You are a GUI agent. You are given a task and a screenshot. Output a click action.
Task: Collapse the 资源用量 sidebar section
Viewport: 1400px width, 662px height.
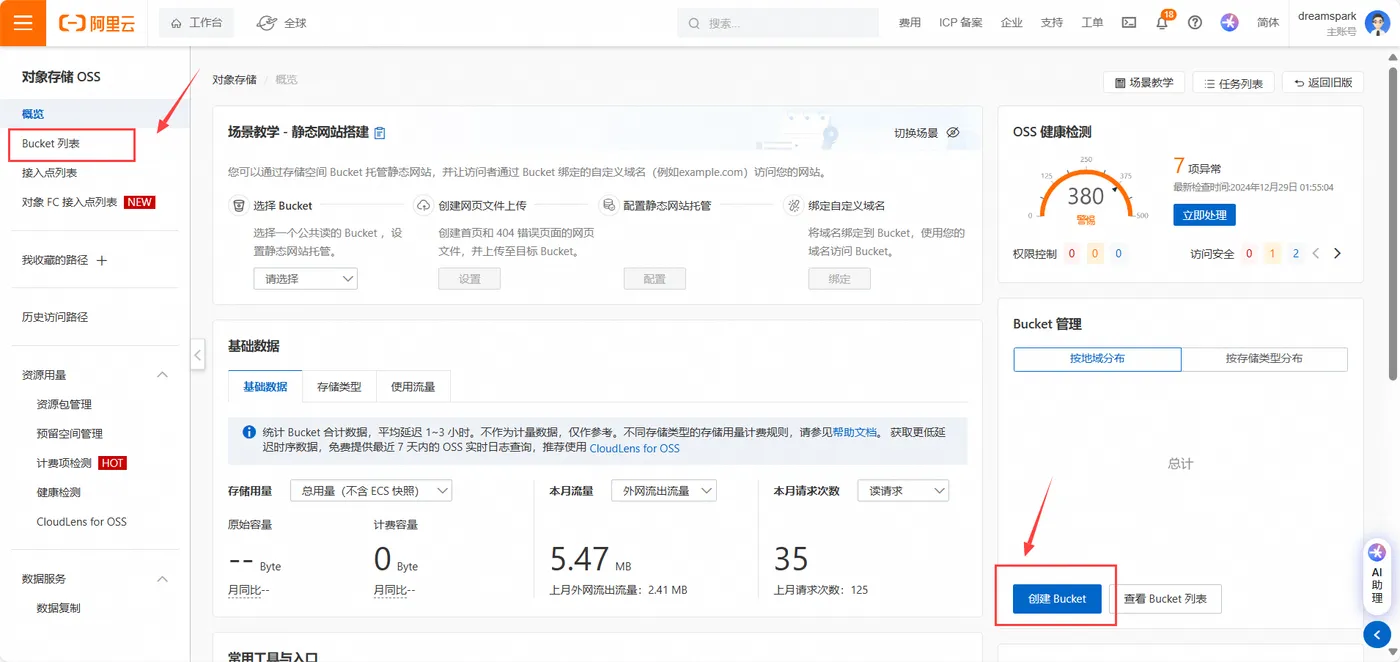coord(163,375)
